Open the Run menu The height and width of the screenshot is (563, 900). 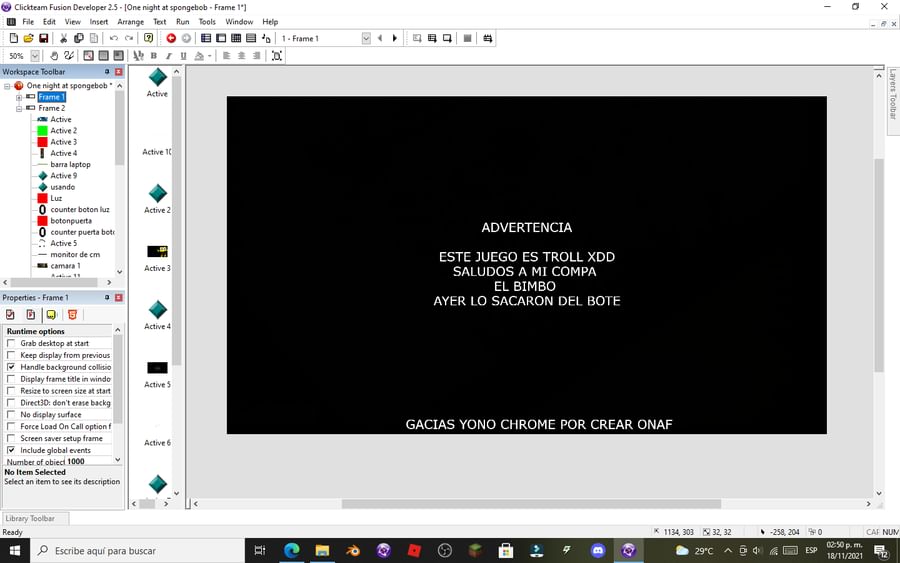pos(183,22)
